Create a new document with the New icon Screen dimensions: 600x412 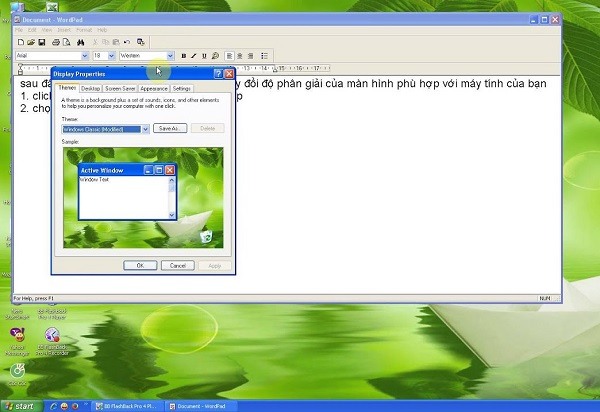coord(20,42)
